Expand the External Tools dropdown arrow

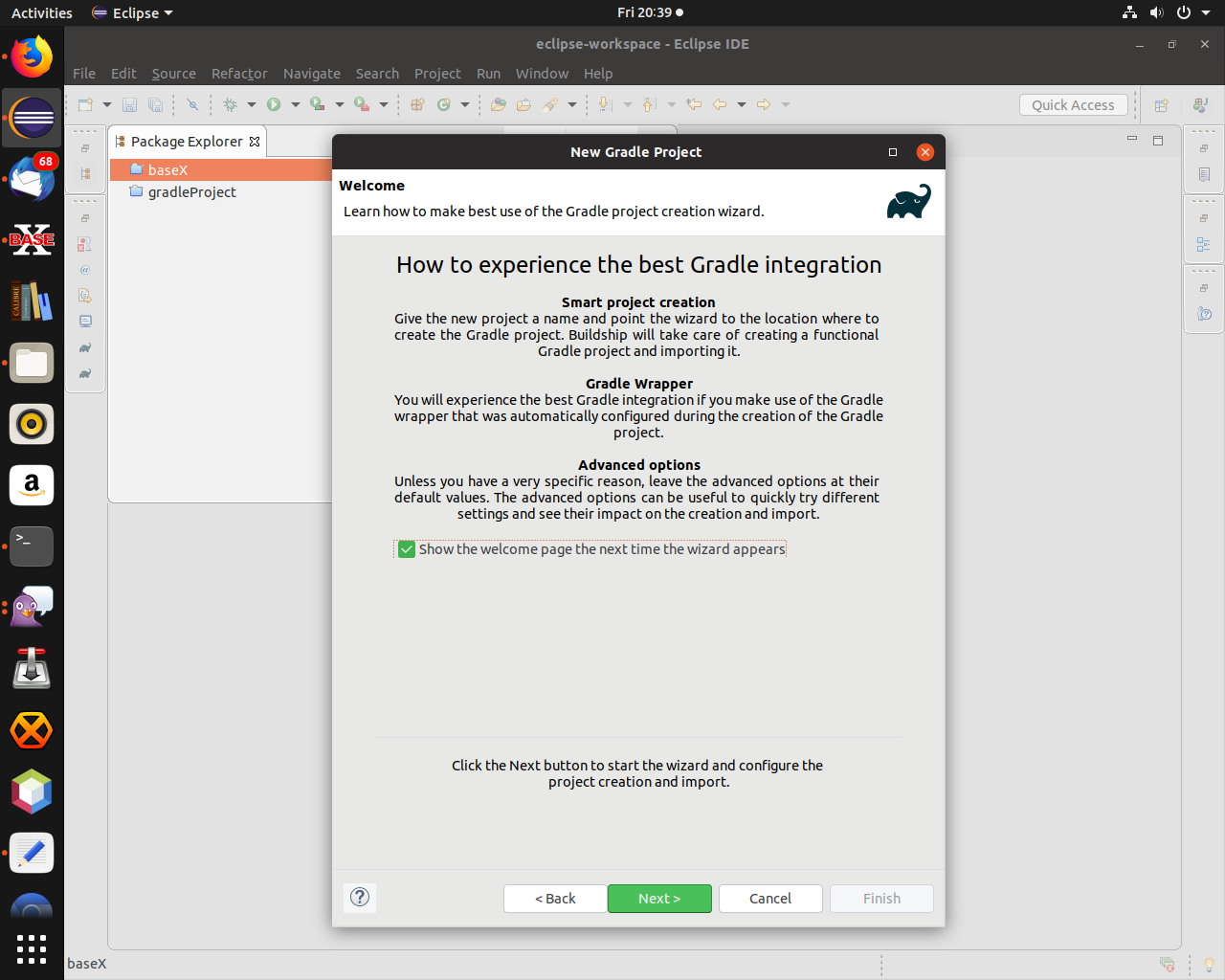coord(384,104)
